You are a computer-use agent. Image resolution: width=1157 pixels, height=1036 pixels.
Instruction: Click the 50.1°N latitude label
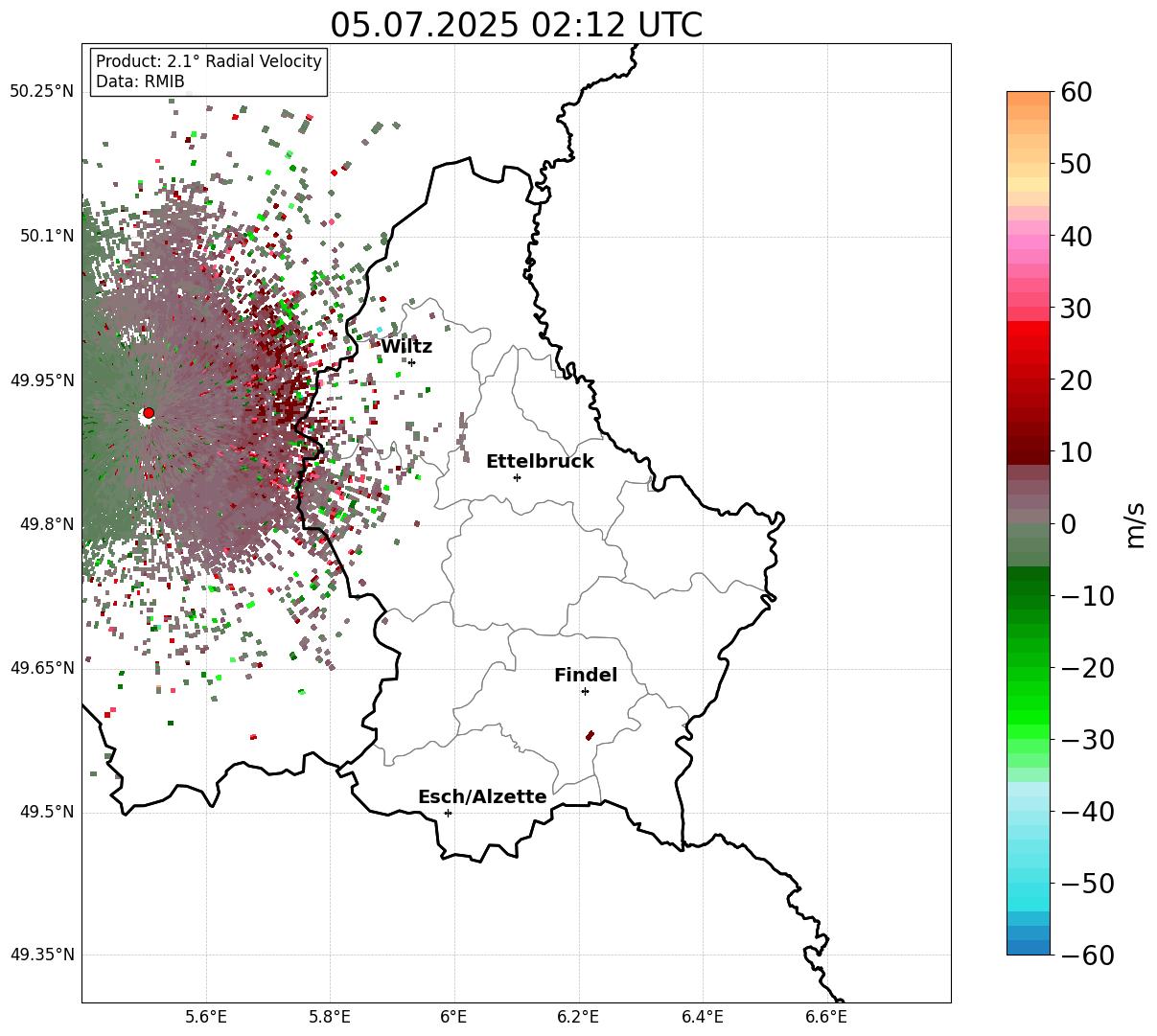[46, 236]
